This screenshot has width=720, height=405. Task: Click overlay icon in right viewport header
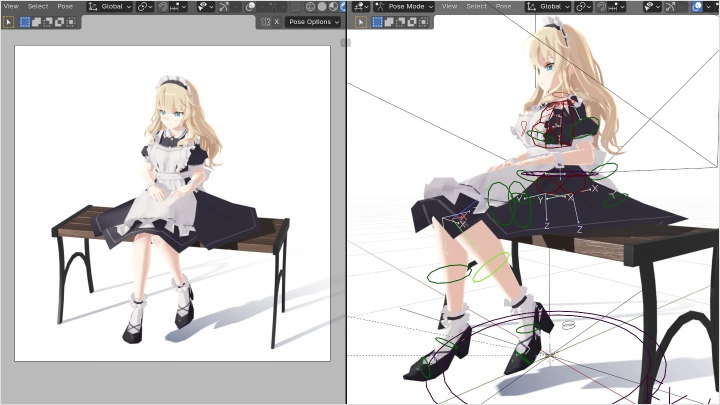coord(698,6)
